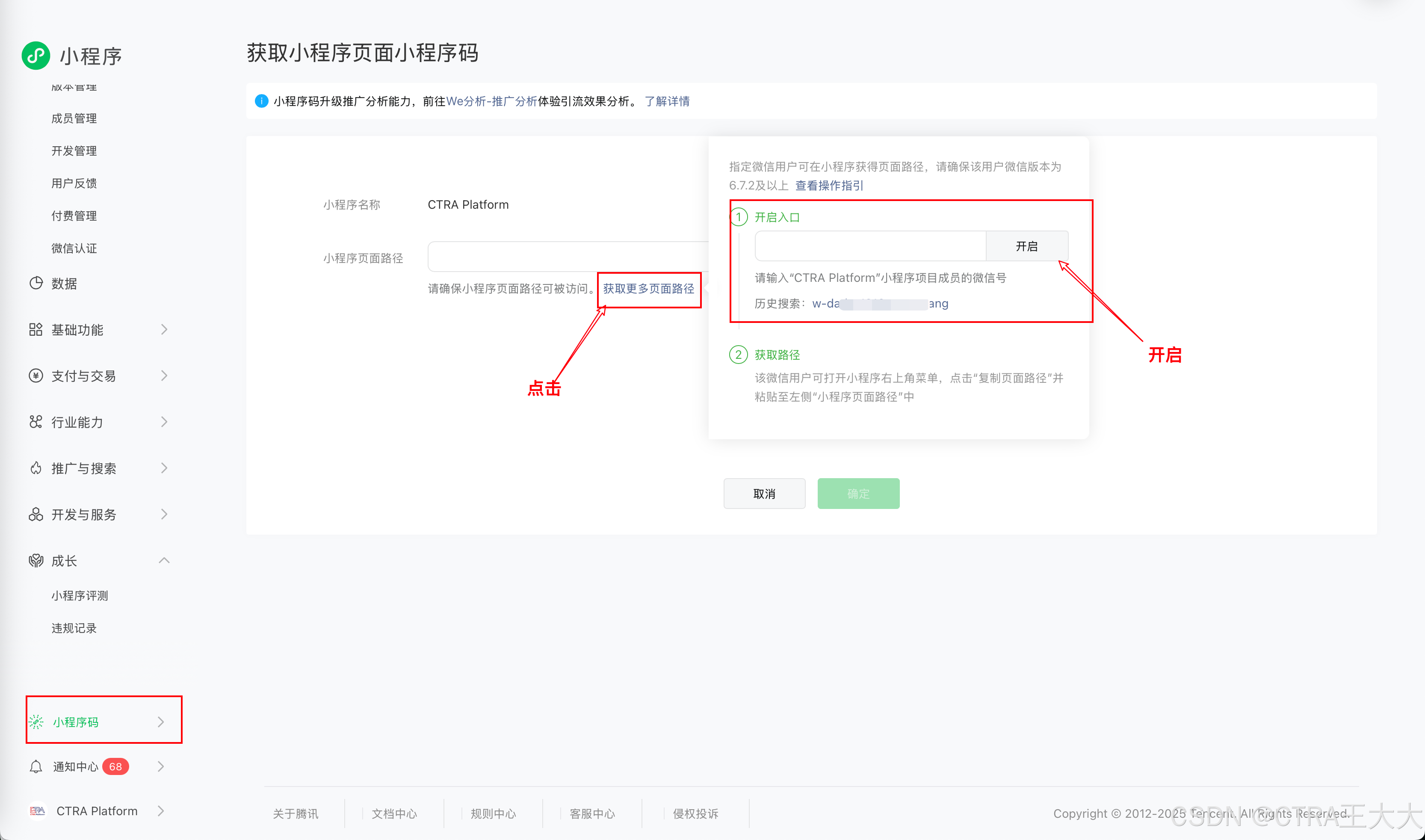
Task: Click the 取消 button
Action: pyautogui.click(x=764, y=494)
